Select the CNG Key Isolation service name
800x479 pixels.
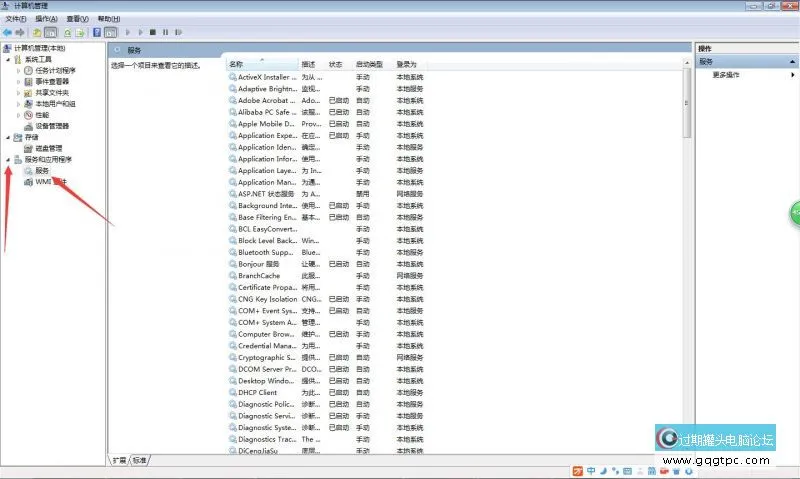pos(267,299)
